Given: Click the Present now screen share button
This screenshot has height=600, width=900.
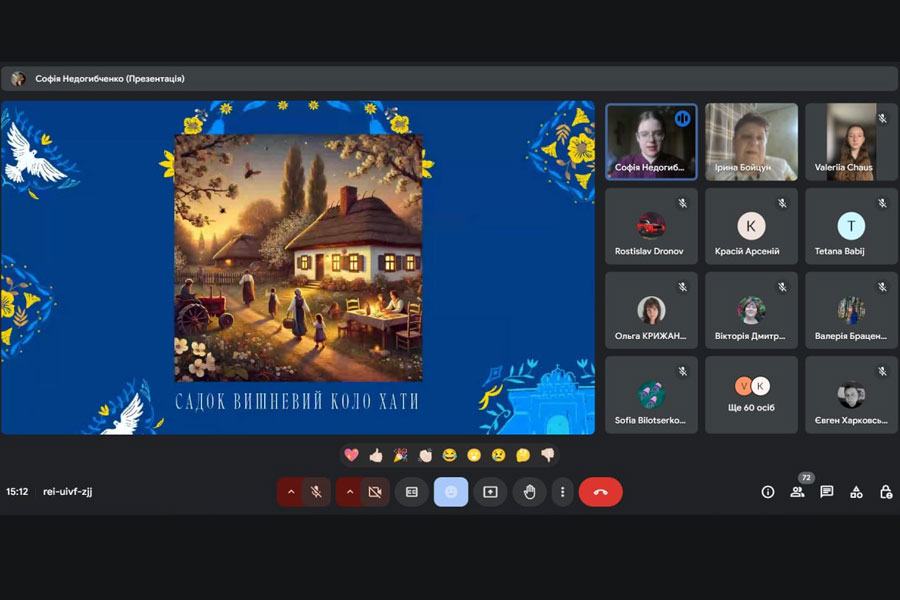Looking at the screenshot, I should [x=490, y=492].
